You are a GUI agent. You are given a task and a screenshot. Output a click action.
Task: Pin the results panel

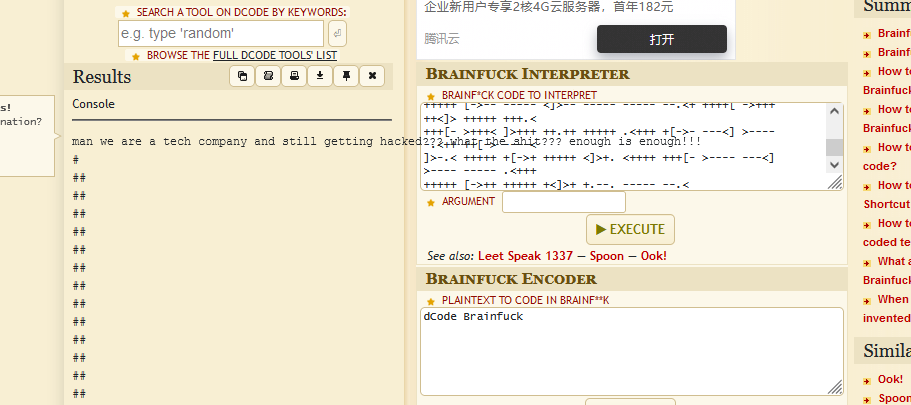click(x=346, y=76)
